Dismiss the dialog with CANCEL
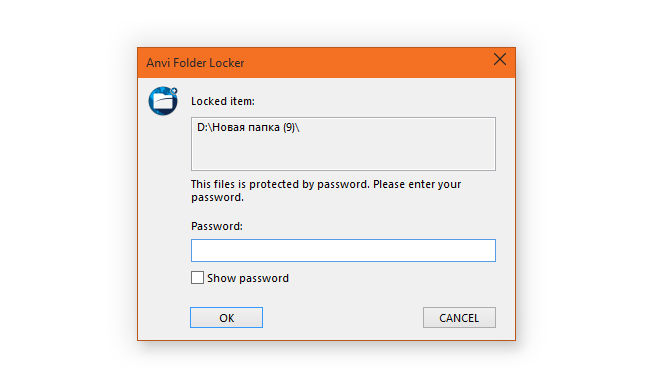Image resolution: width=650 pixels, height=384 pixels. [459, 318]
